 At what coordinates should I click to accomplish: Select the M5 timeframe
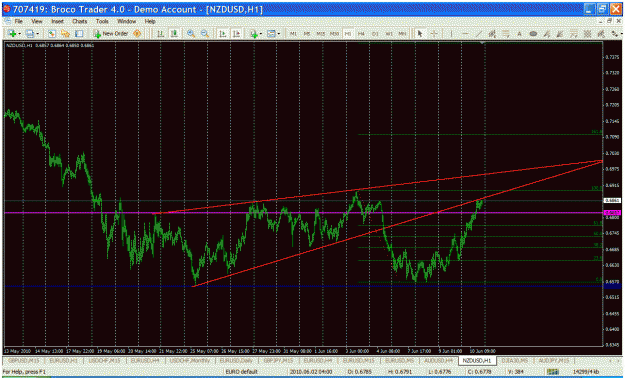pyautogui.click(x=307, y=34)
